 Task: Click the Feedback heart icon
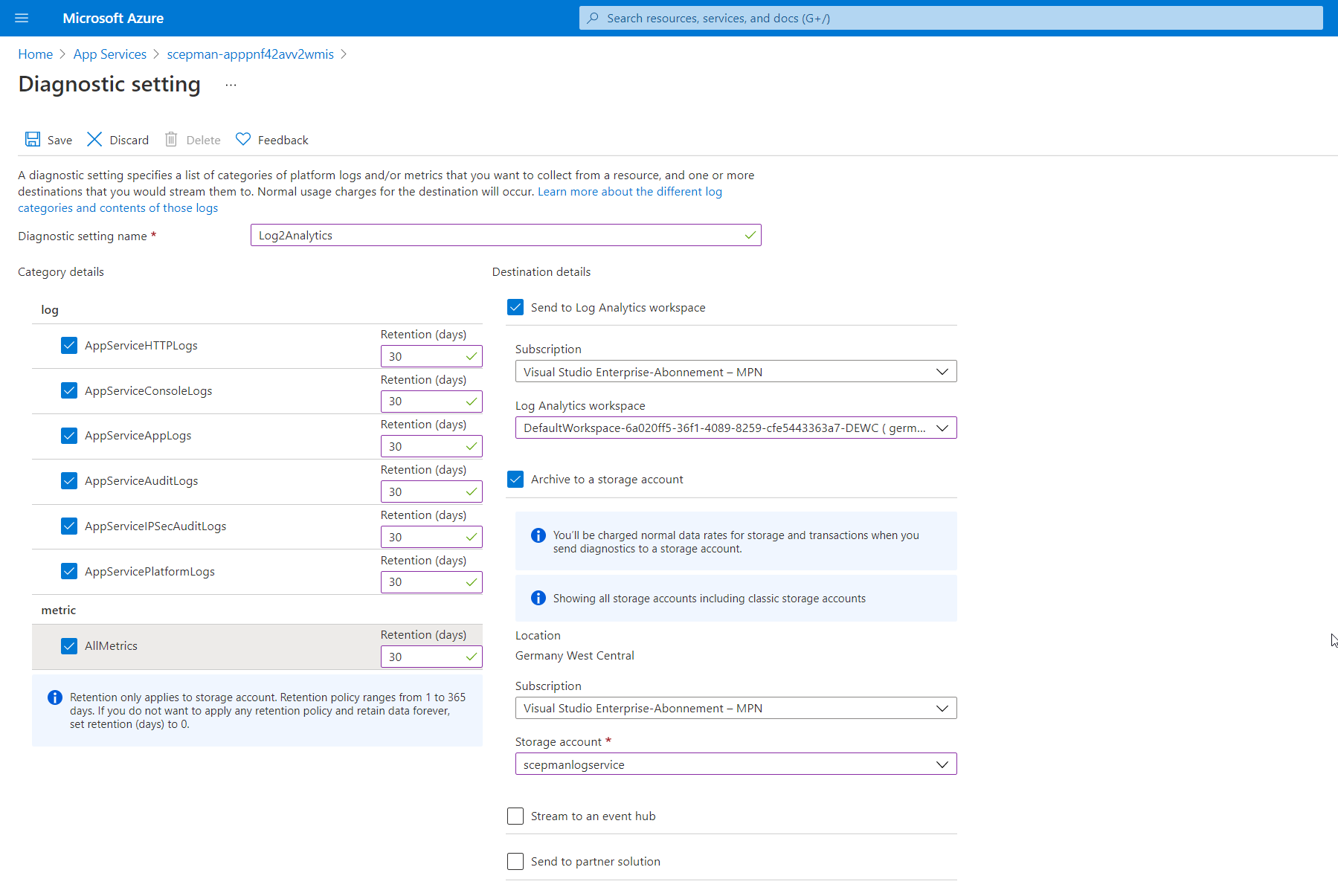click(243, 139)
